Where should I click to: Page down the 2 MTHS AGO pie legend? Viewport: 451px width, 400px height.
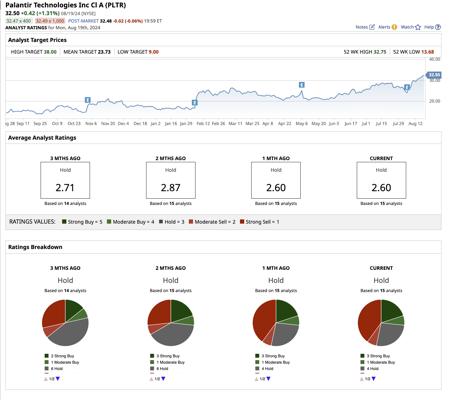(163, 379)
